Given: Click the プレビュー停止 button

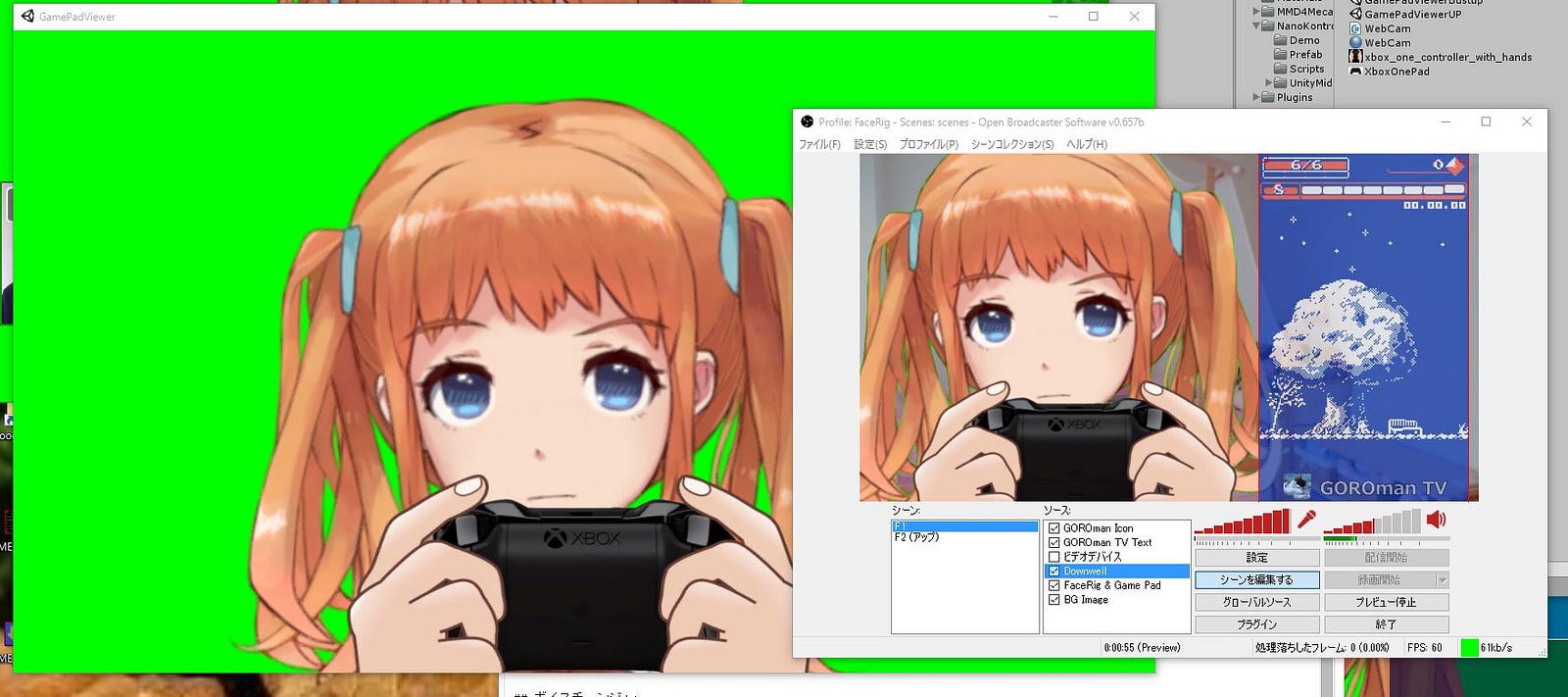Looking at the screenshot, I should 1387,602.
